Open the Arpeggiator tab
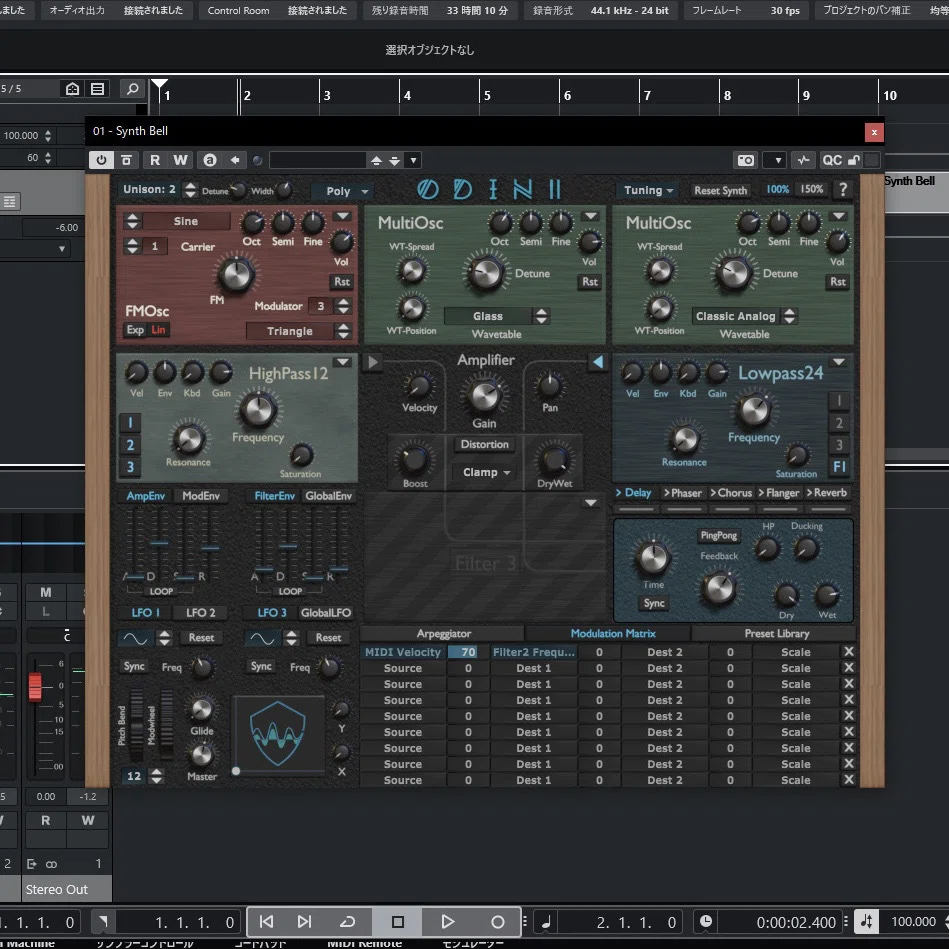The height and width of the screenshot is (949, 949). click(x=443, y=634)
